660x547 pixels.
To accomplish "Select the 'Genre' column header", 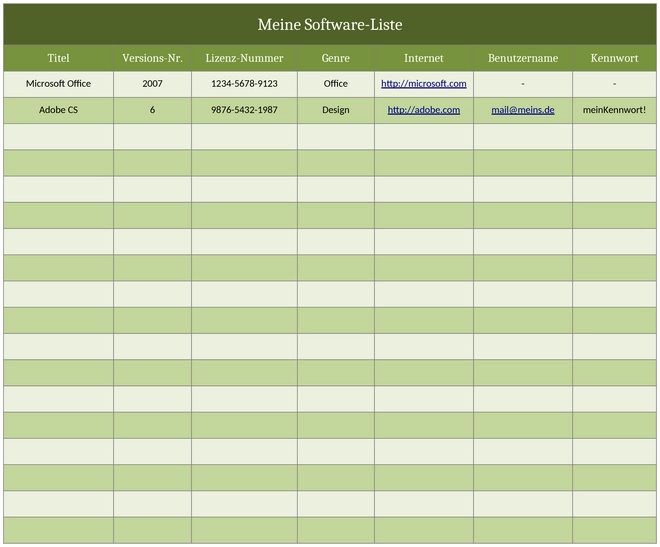I will click(335, 58).
